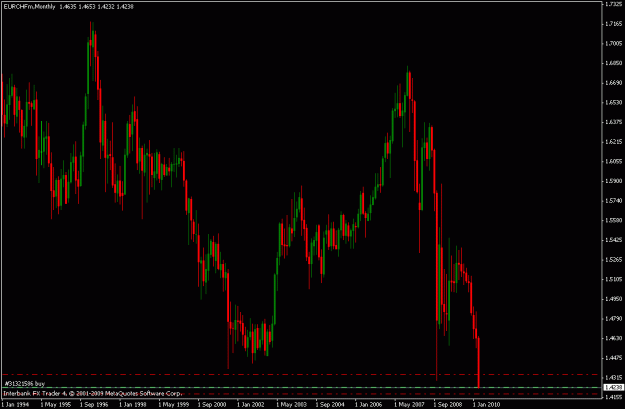Click the 1 Jan 1998 date label
The height and width of the screenshot is (409, 625).
[x=133, y=405]
